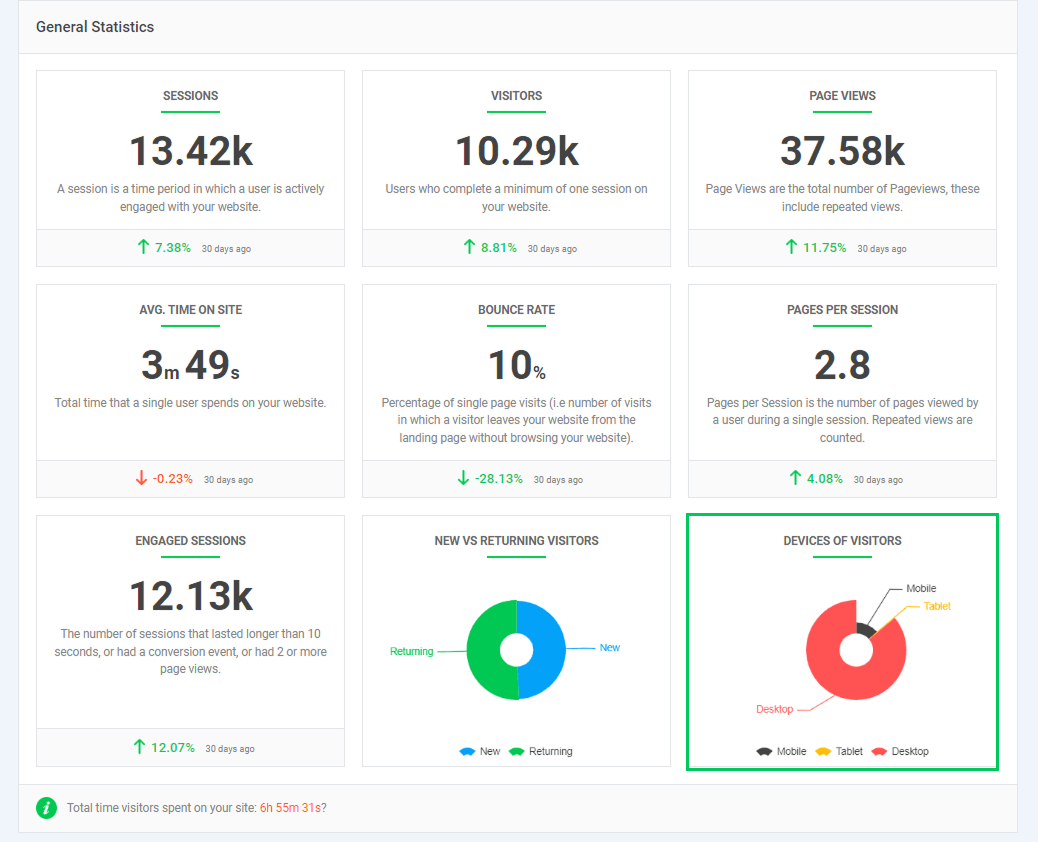Click the green up arrow under Sessions
Image resolution: width=1038 pixels, height=842 pixels.
[x=143, y=247]
